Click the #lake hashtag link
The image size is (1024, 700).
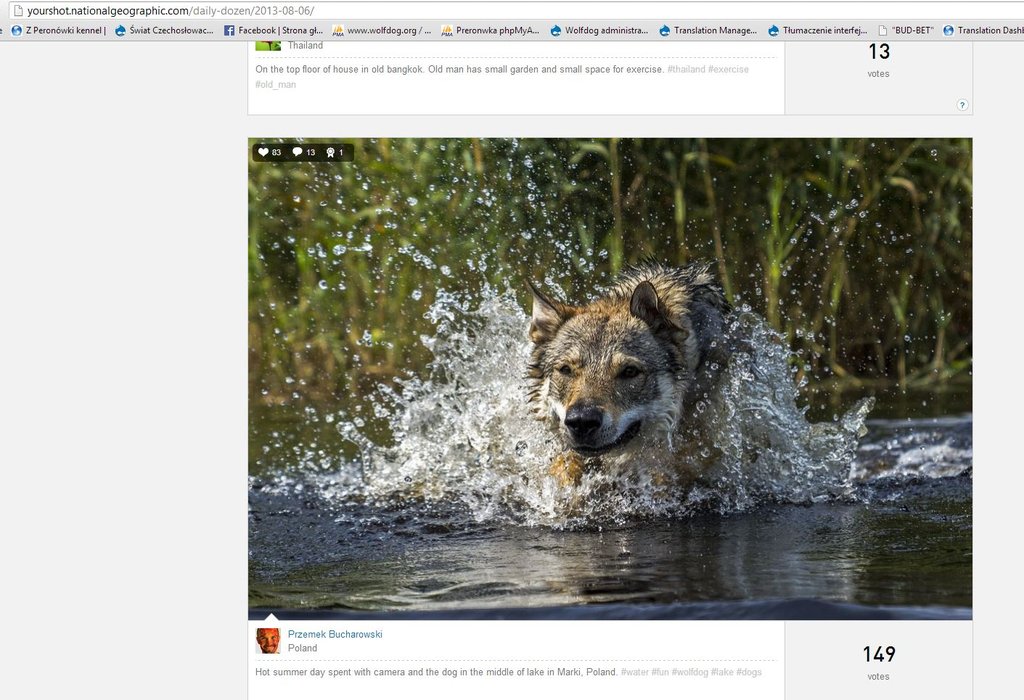coord(722,672)
